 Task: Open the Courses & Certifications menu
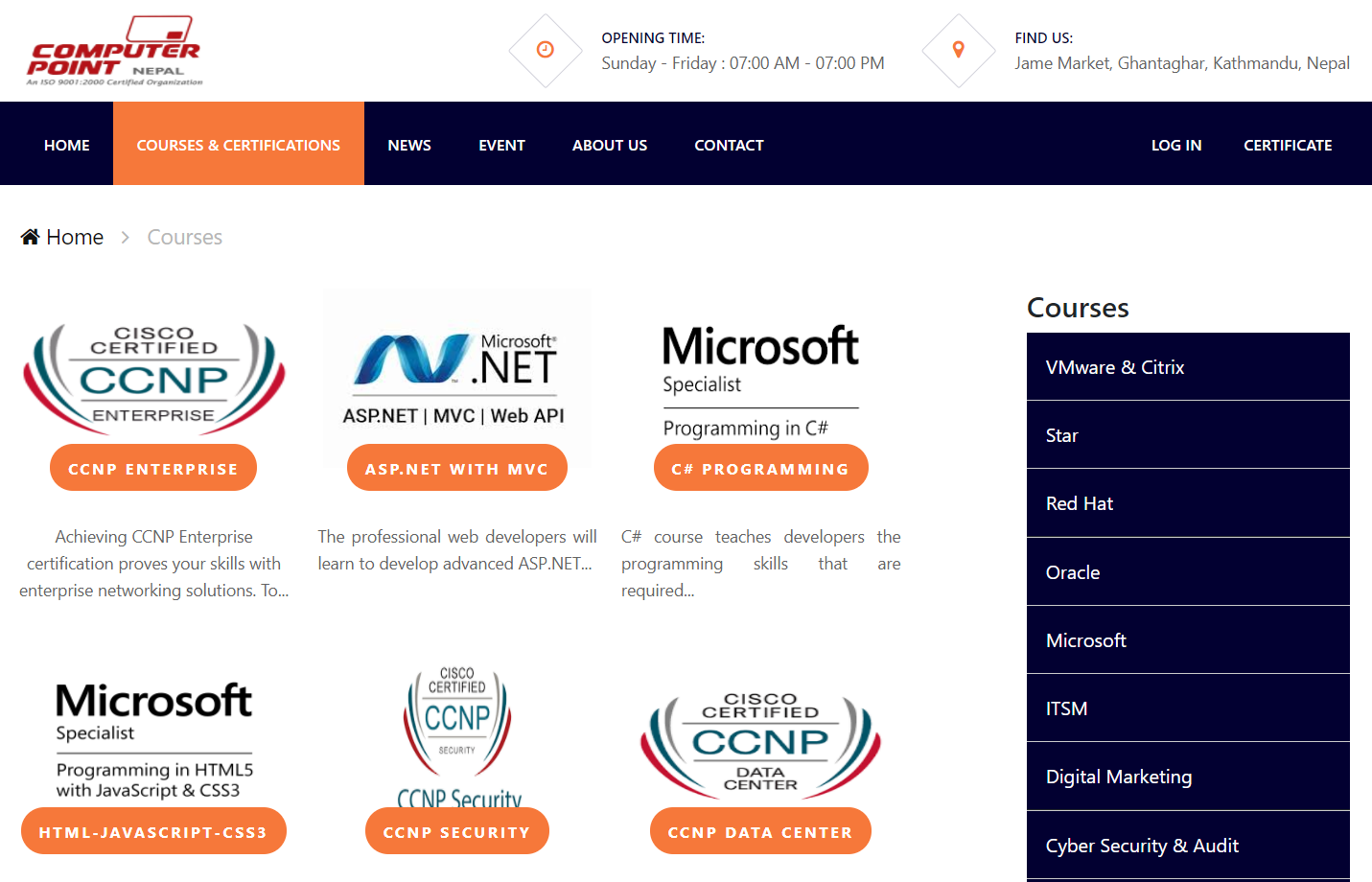click(x=238, y=145)
